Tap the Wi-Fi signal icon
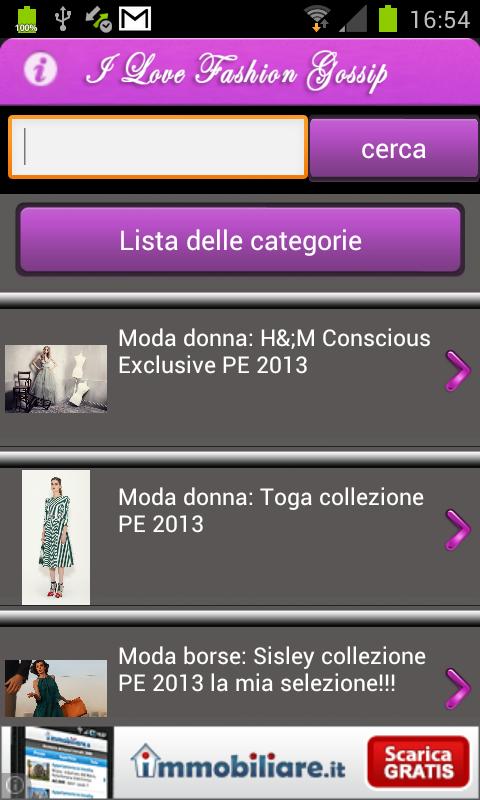480x800 pixels. tap(317, 19)
